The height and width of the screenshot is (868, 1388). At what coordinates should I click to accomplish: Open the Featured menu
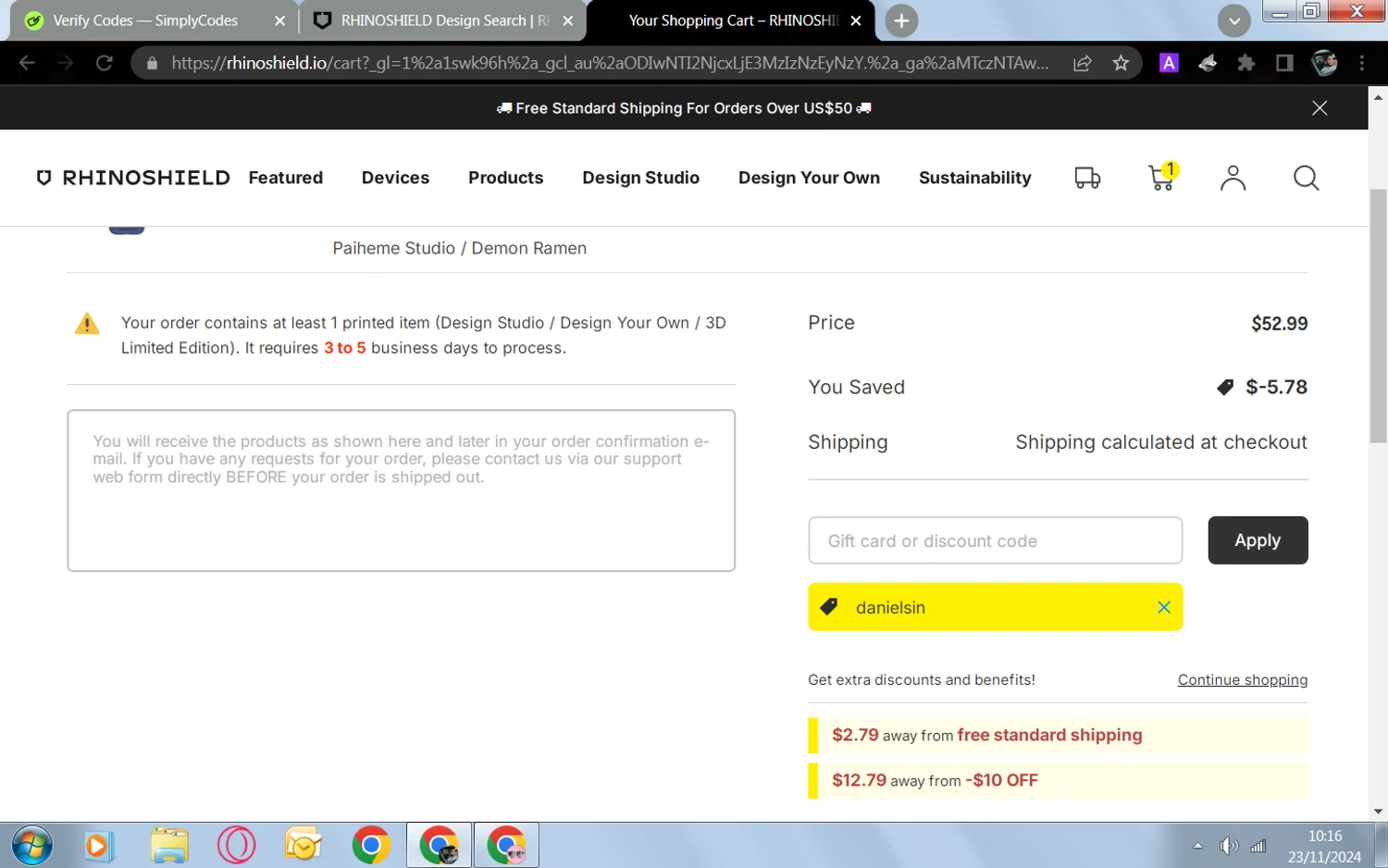click(285, 178)
